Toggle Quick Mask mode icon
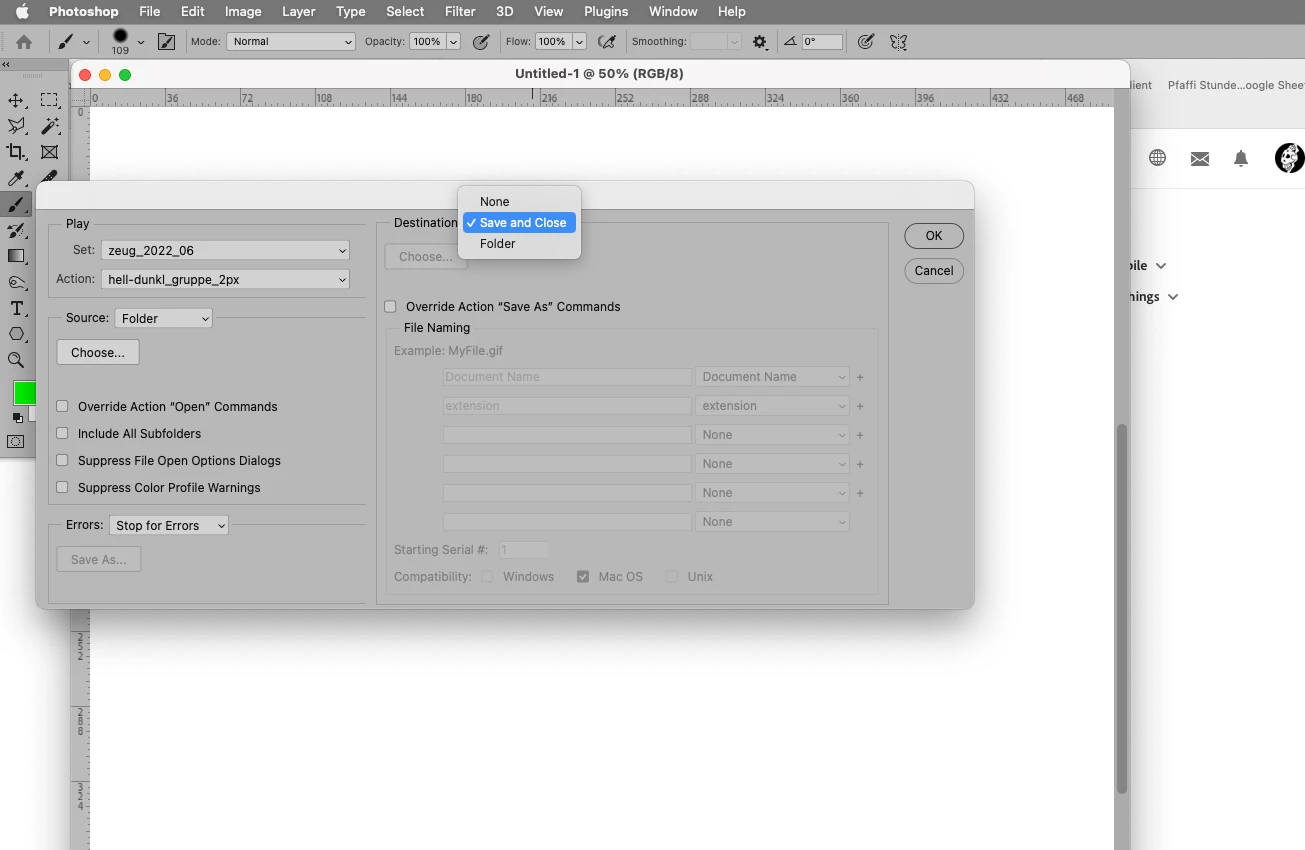Screen dimensions: 1305x850 (x=16, y=441)
